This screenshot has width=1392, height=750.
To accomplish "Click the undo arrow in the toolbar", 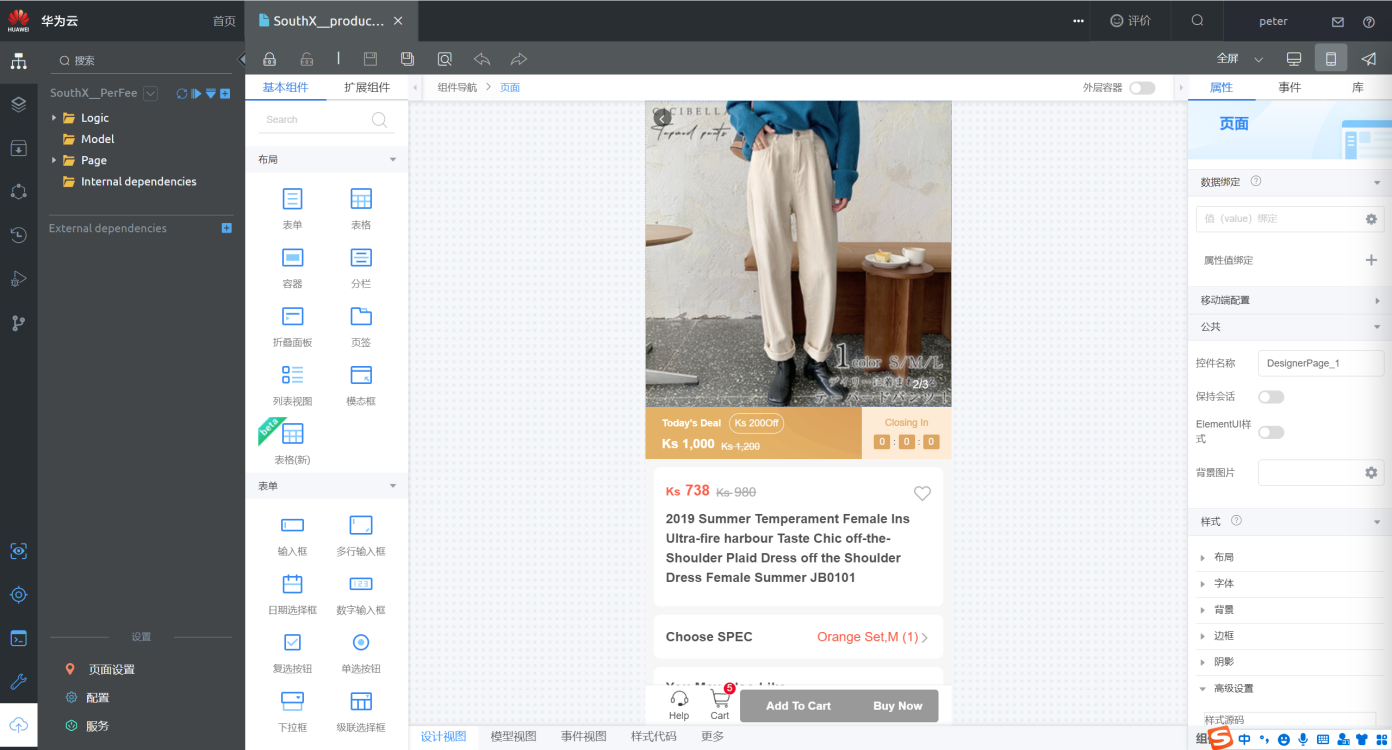I will [482, 59].
